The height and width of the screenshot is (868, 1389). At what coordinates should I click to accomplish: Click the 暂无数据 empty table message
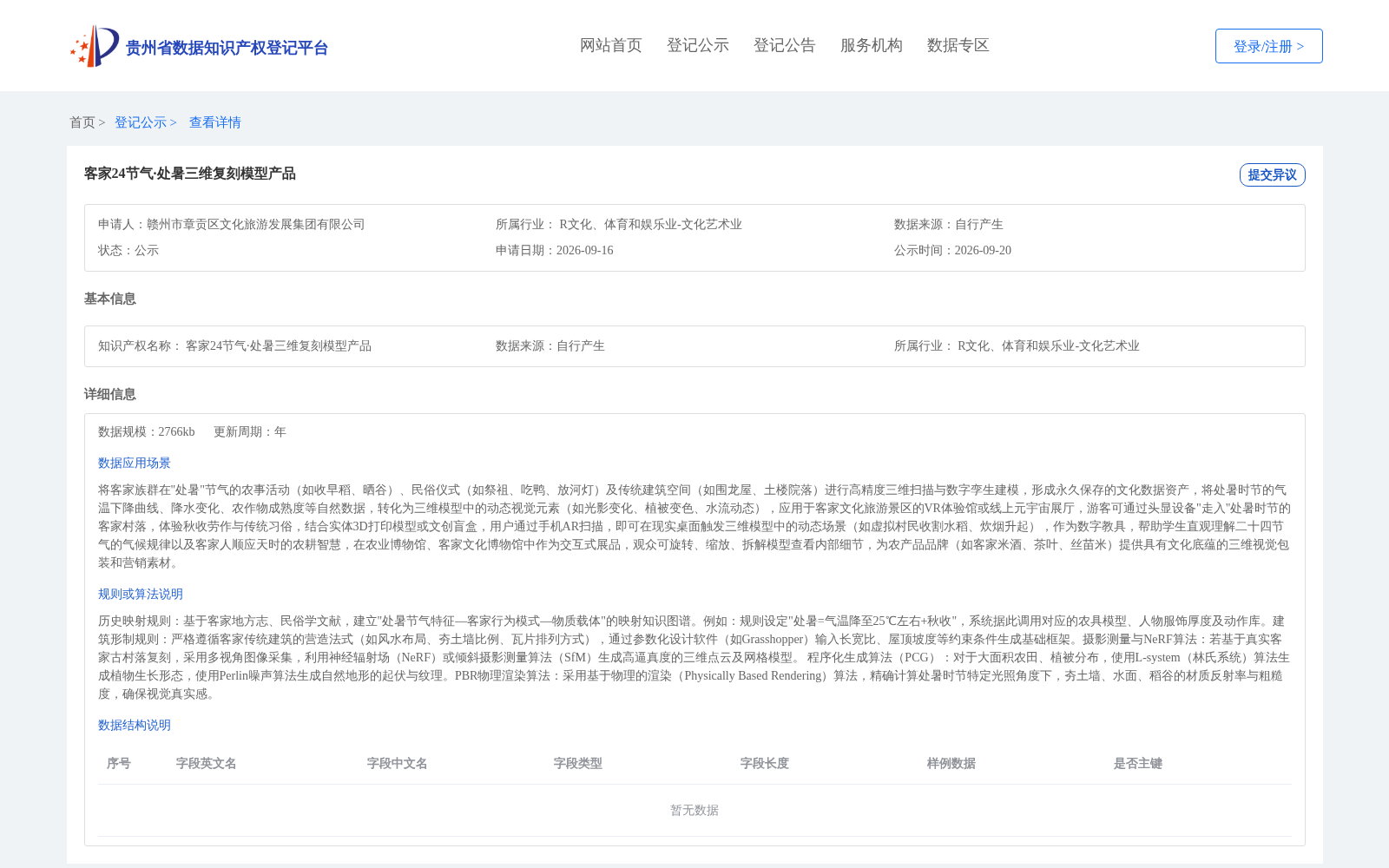(694, 810)
